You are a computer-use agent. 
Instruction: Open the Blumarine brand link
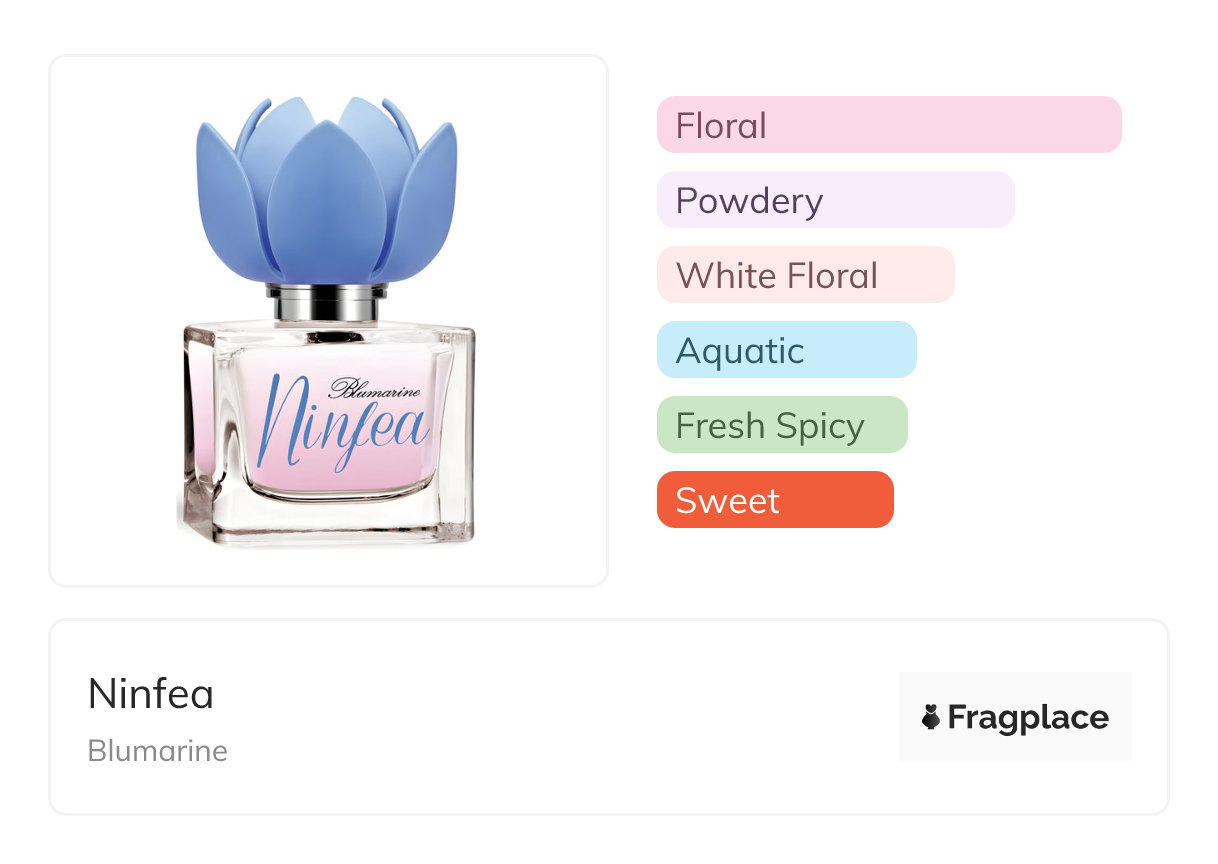(x=158, y=751)
